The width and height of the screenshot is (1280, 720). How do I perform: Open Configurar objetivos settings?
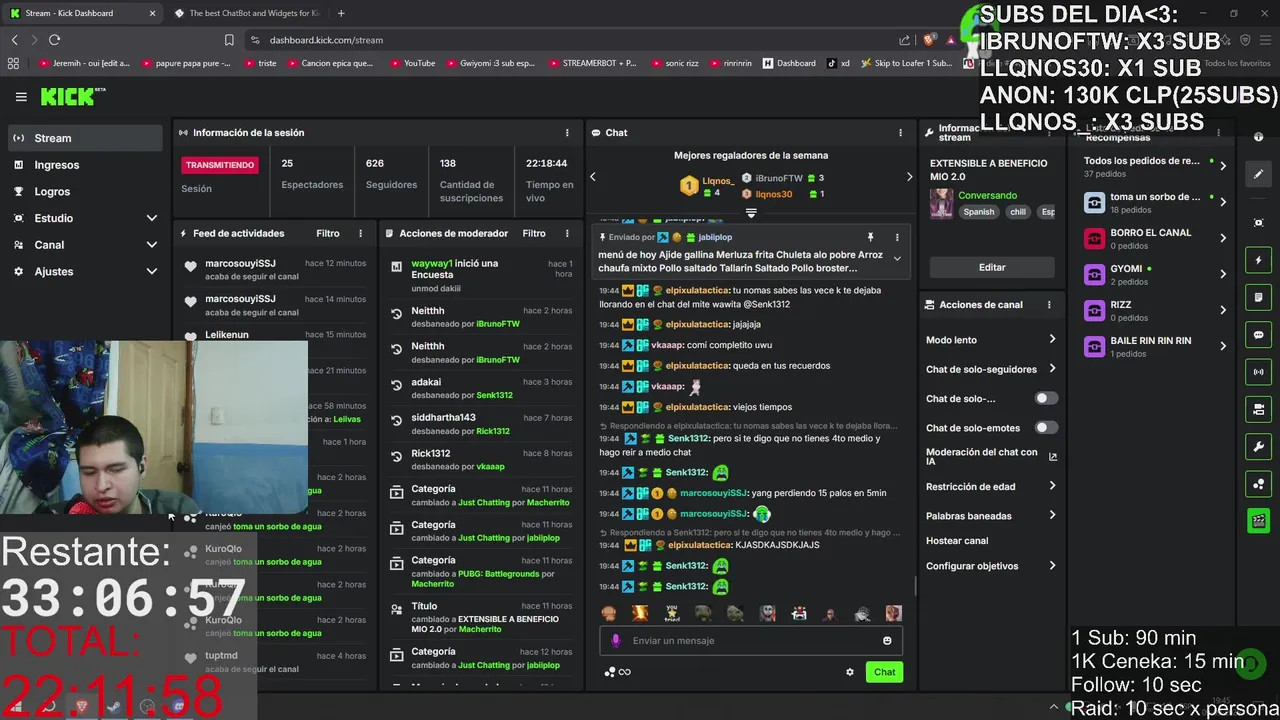[991, 566]
